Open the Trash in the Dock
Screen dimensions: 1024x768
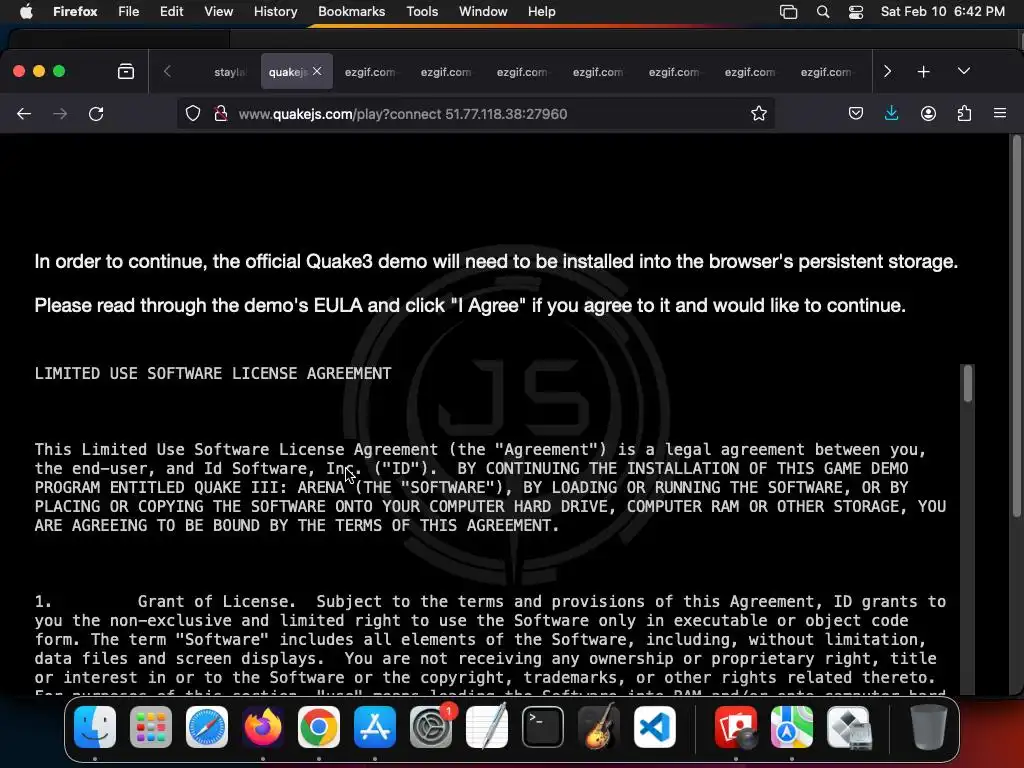[x=928, y=727]
